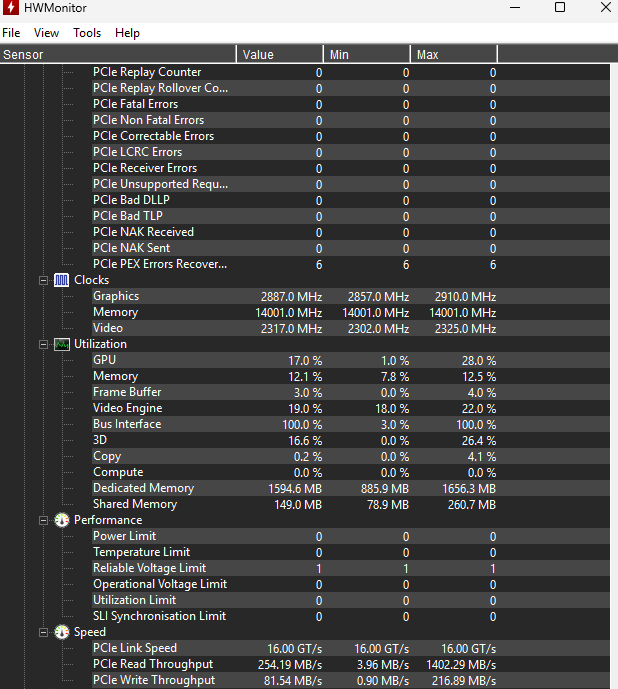Select the Power Limit row
Viewport: 618px width, 689px height.
(351, 537)
